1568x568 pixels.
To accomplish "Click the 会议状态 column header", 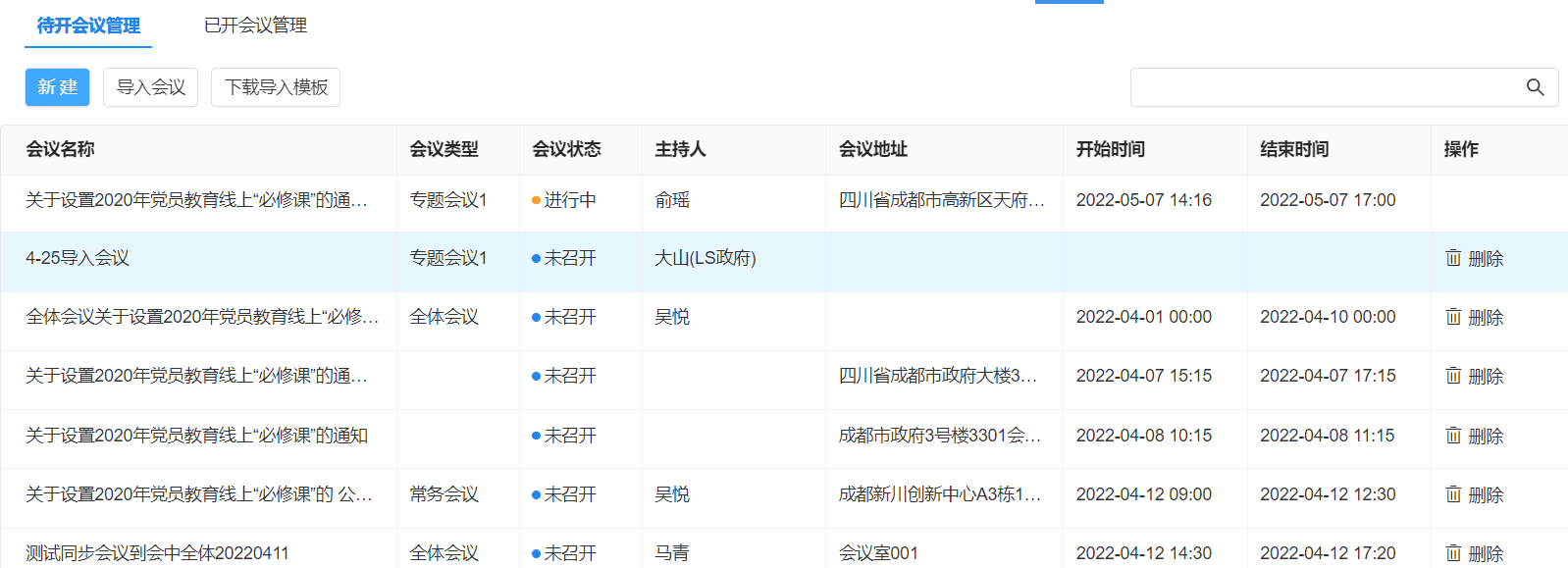I will (x=566, y=149).
